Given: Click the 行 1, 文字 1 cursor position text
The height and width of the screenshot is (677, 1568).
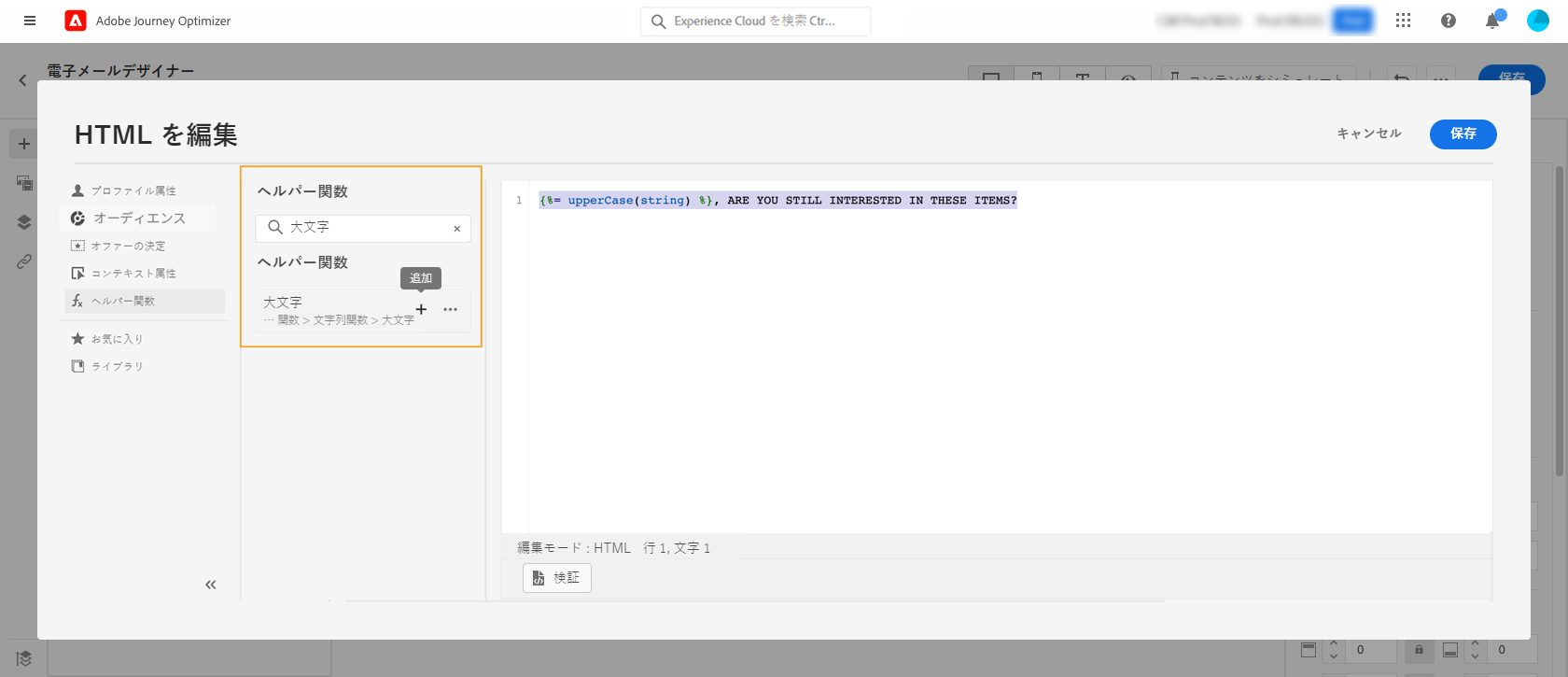Looking at the screenshot, I should point(677,548).
